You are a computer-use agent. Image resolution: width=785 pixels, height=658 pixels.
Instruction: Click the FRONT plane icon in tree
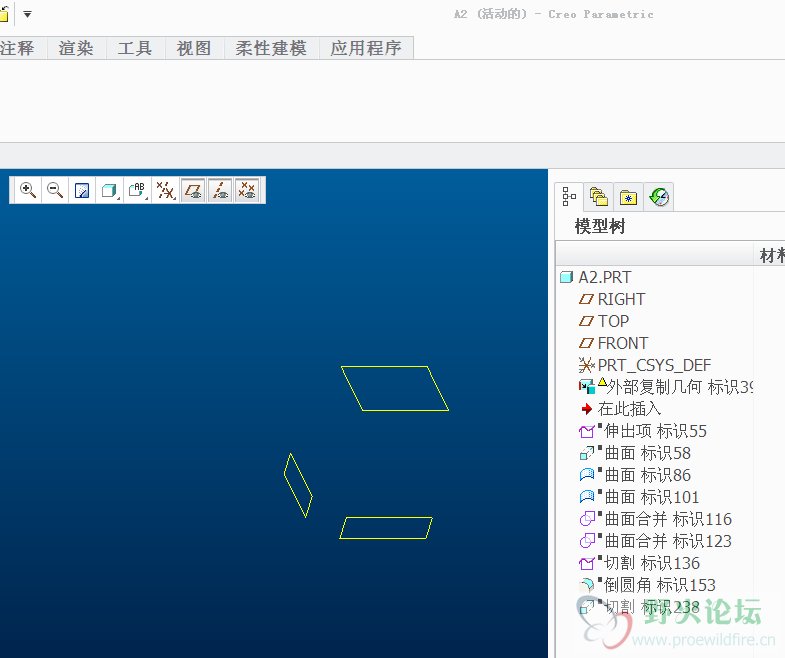click(x=586, y=344)
